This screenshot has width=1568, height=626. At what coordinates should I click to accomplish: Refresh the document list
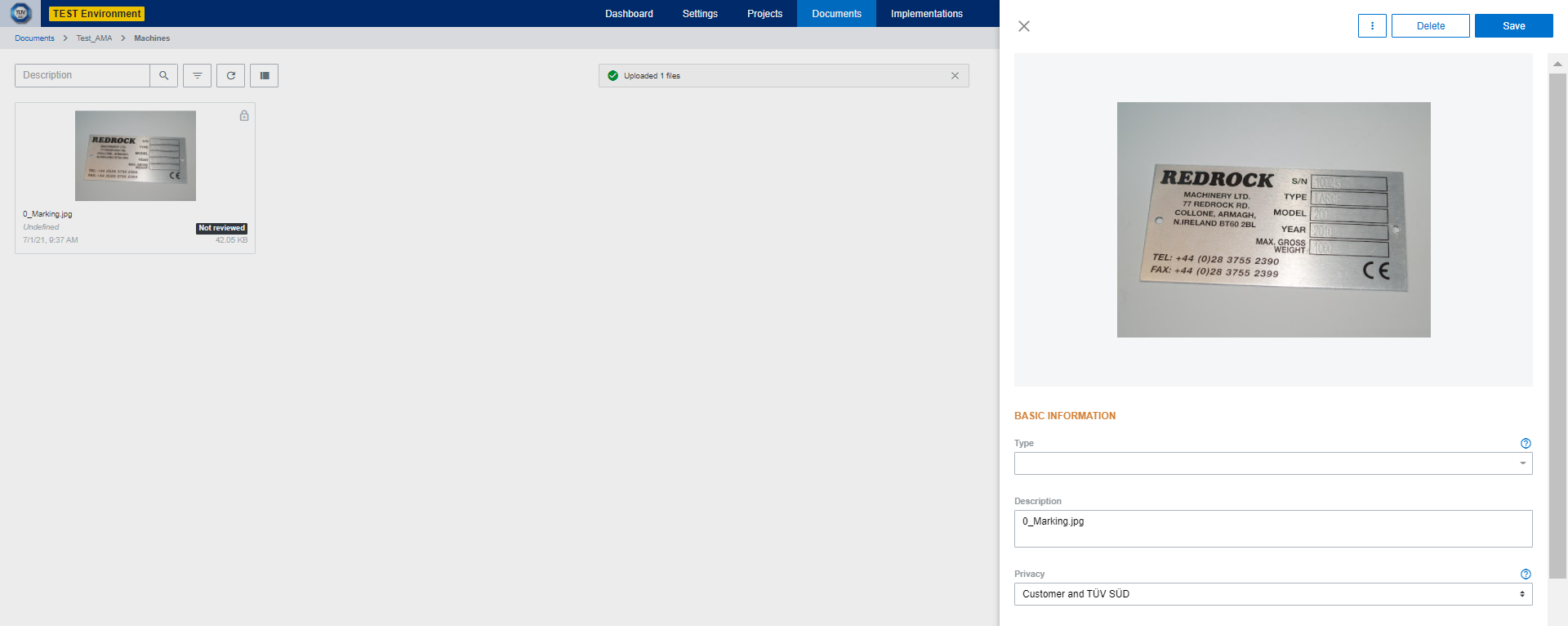click(x=231, y=76)
